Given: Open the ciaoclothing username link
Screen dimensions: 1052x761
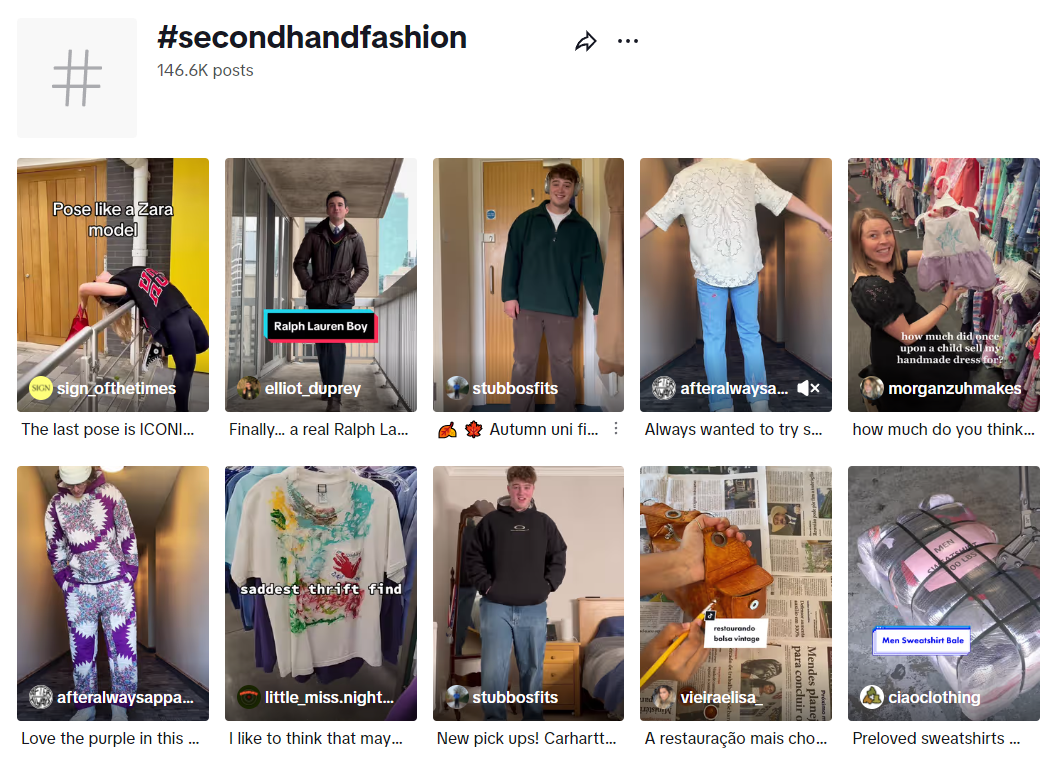Looking at the screenshot, I should 932,697.
